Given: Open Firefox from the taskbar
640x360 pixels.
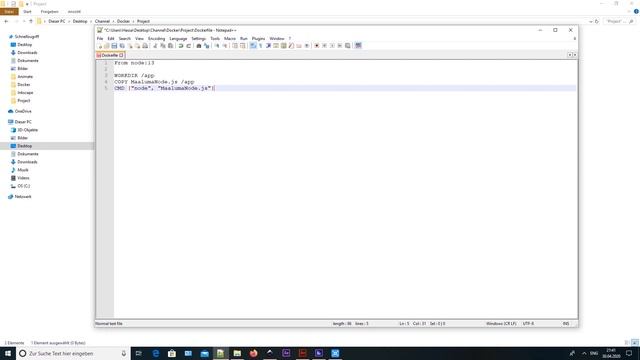Looking at the screenshot, I should click(253, 353).
